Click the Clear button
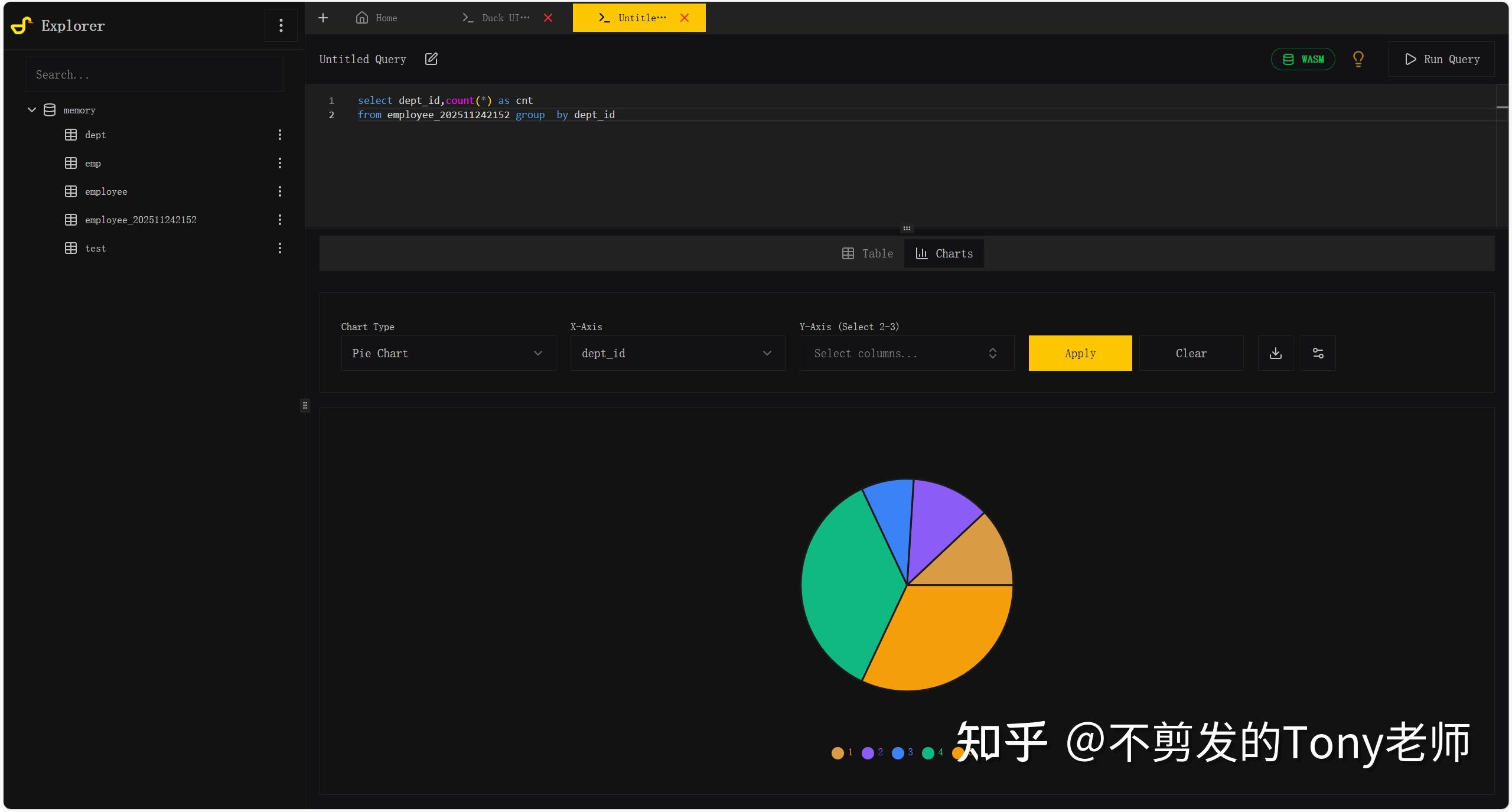 [1191, 353]
